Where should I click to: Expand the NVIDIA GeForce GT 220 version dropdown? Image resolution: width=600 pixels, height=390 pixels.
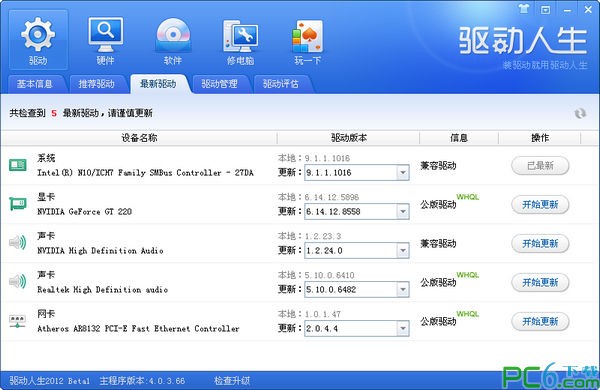[403, 211]
